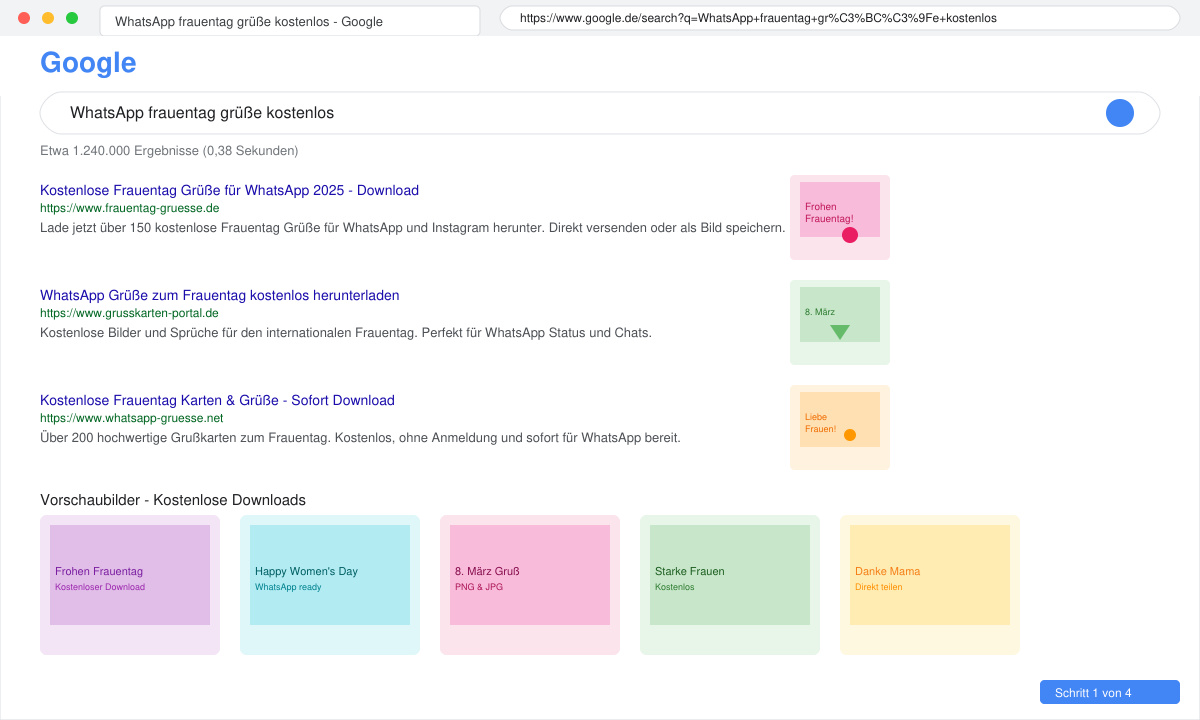Open the pink Frohen Frauentag! result thumbnail

click(x=840, y=218)
